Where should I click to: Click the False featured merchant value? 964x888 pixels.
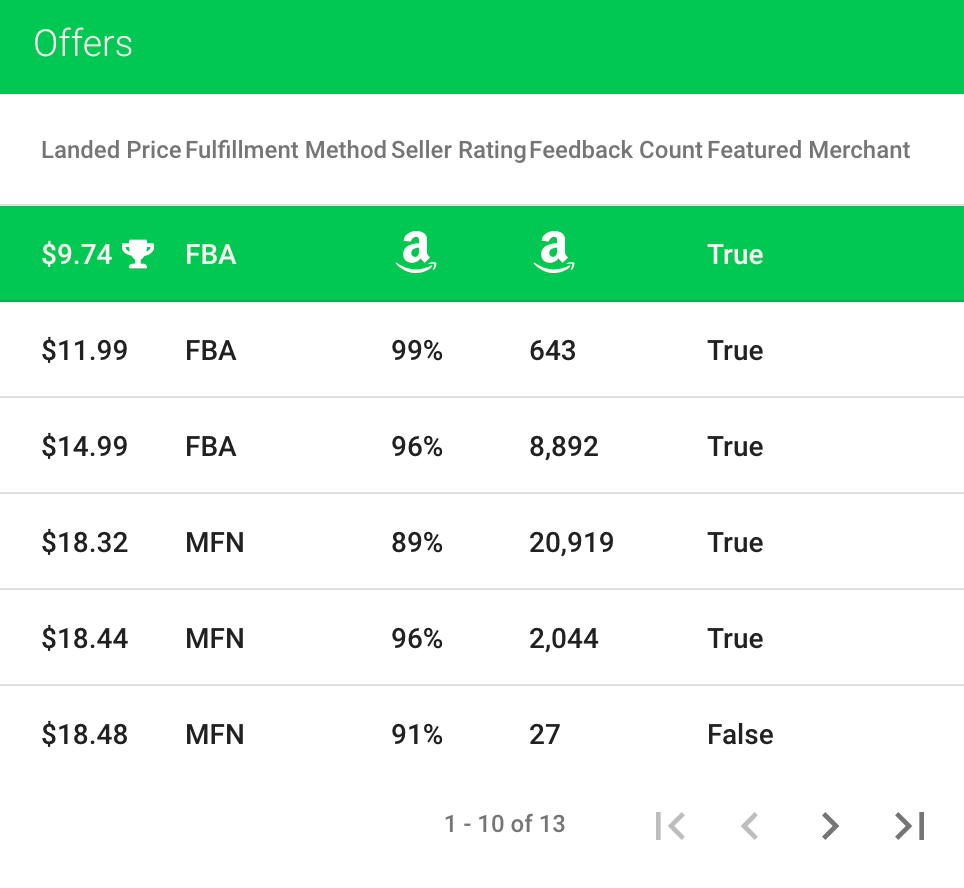point(740,734)
